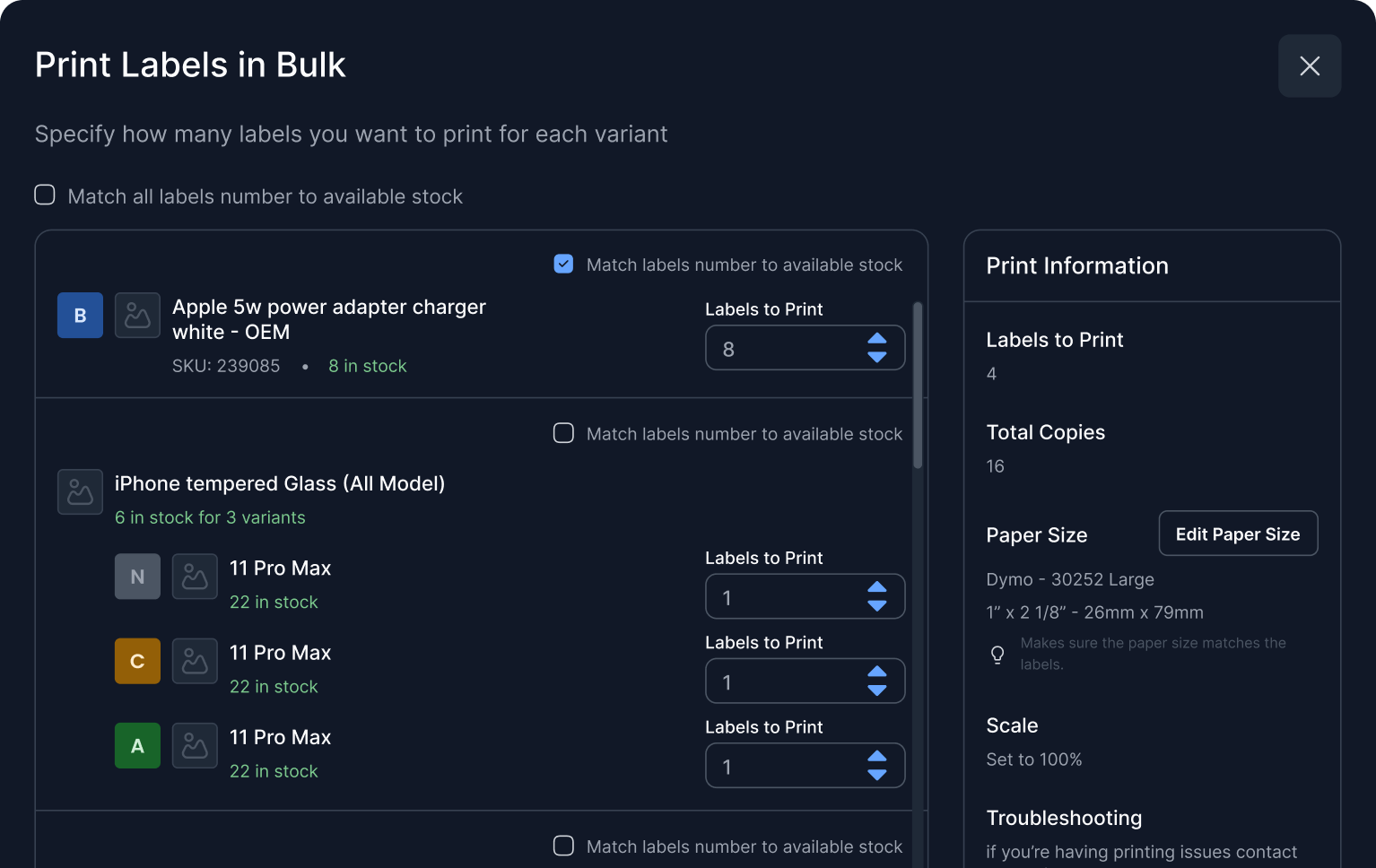Click image placeholder beside the A badge
This screenshot has width=1376, height=868.
[x=195, y=746]
